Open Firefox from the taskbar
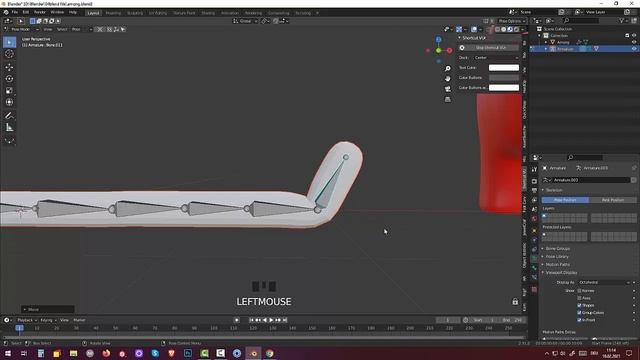Screen dimensions: 640x360 (106, 353)
